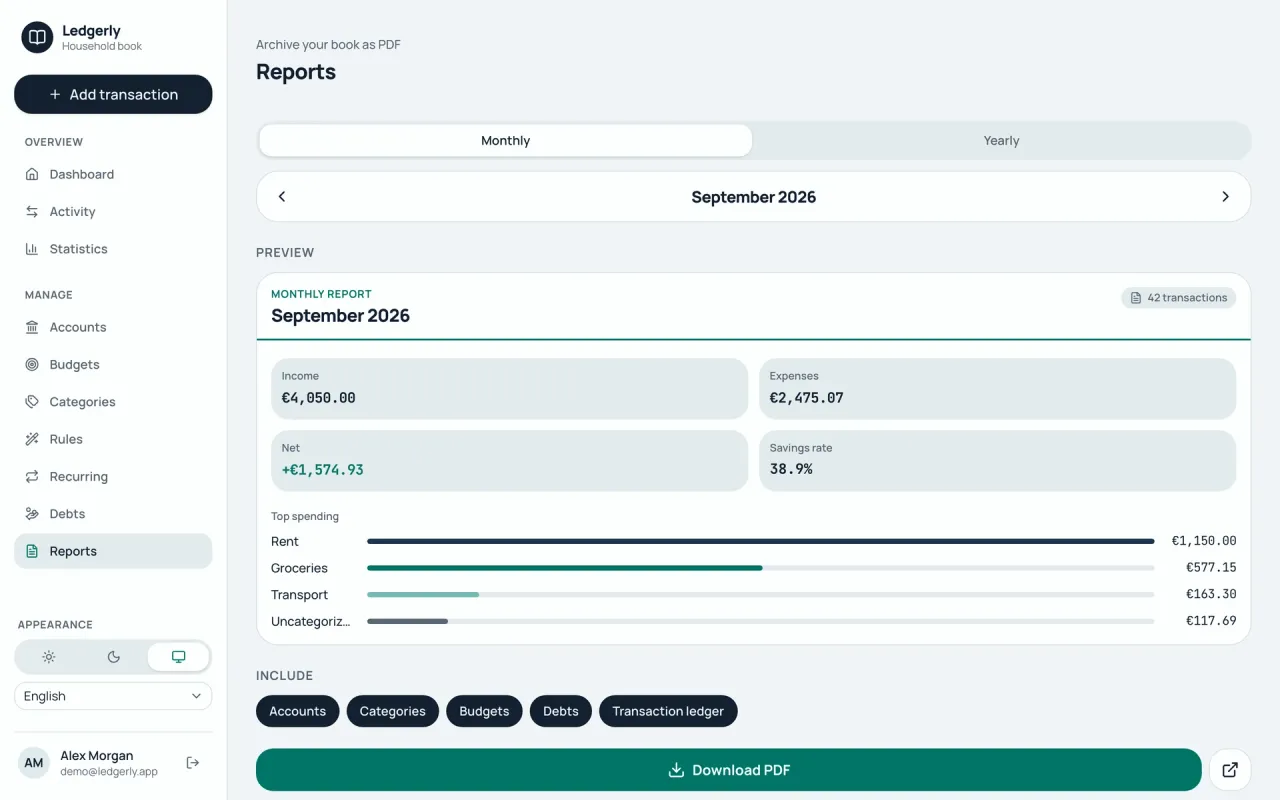
Task: Toggle Debts section in report
Action: tap(561, 711)
